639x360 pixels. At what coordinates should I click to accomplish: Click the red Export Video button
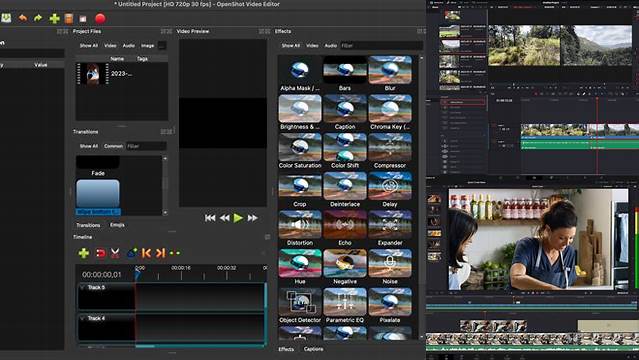[x=100, y=18]
